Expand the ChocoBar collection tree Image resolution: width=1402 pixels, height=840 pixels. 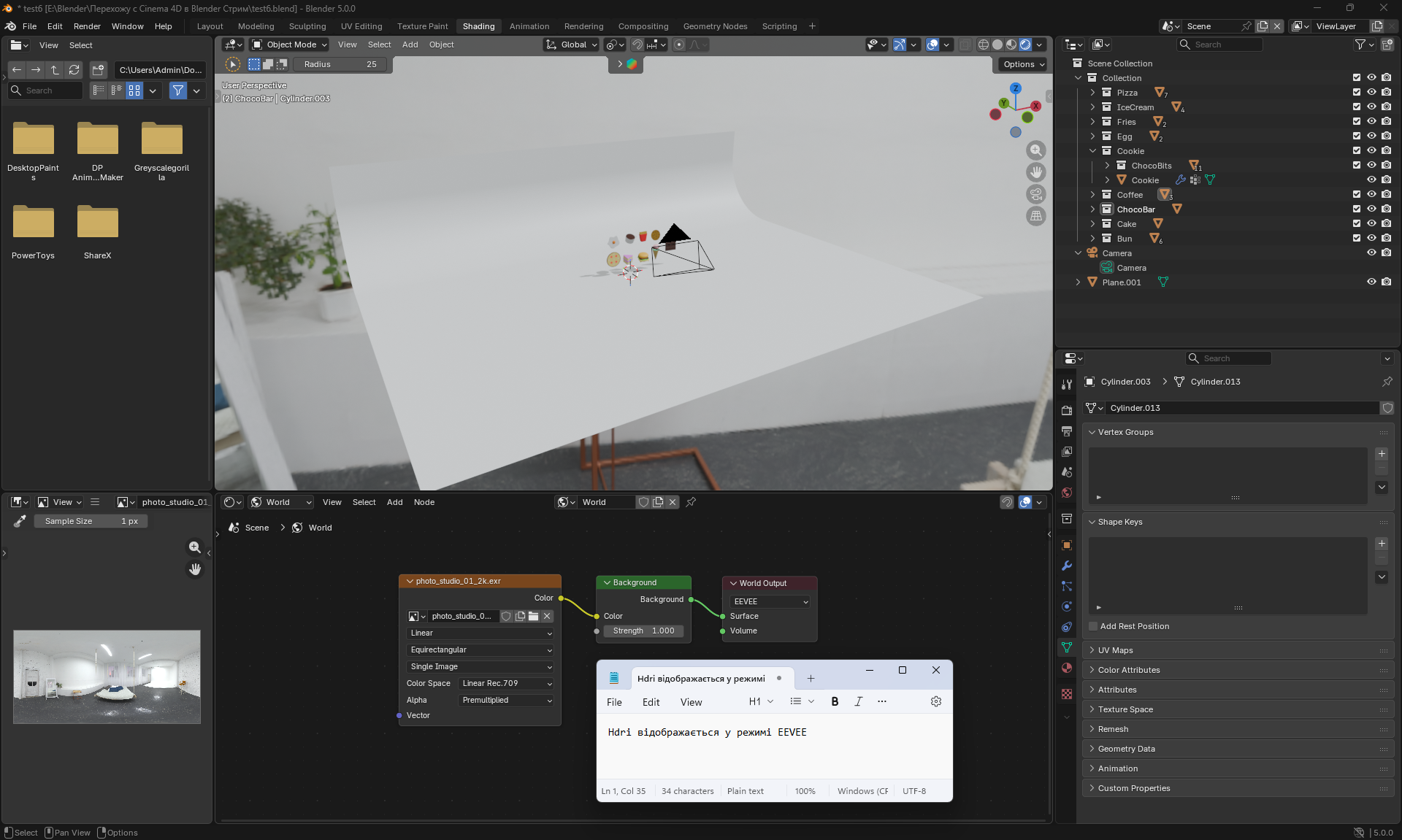[x=1092, y=209]
